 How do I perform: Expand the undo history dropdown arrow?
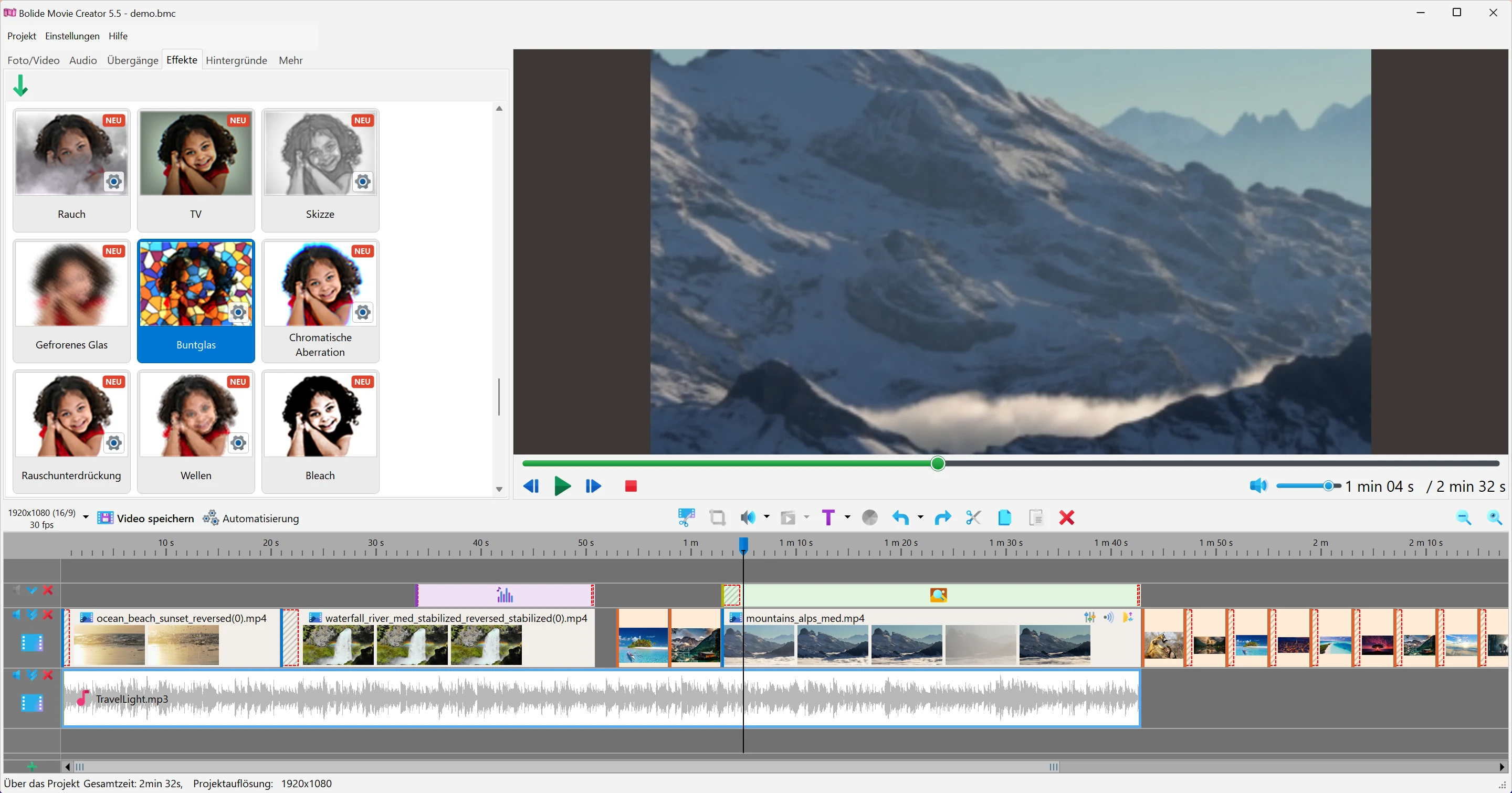coord(920,517)
